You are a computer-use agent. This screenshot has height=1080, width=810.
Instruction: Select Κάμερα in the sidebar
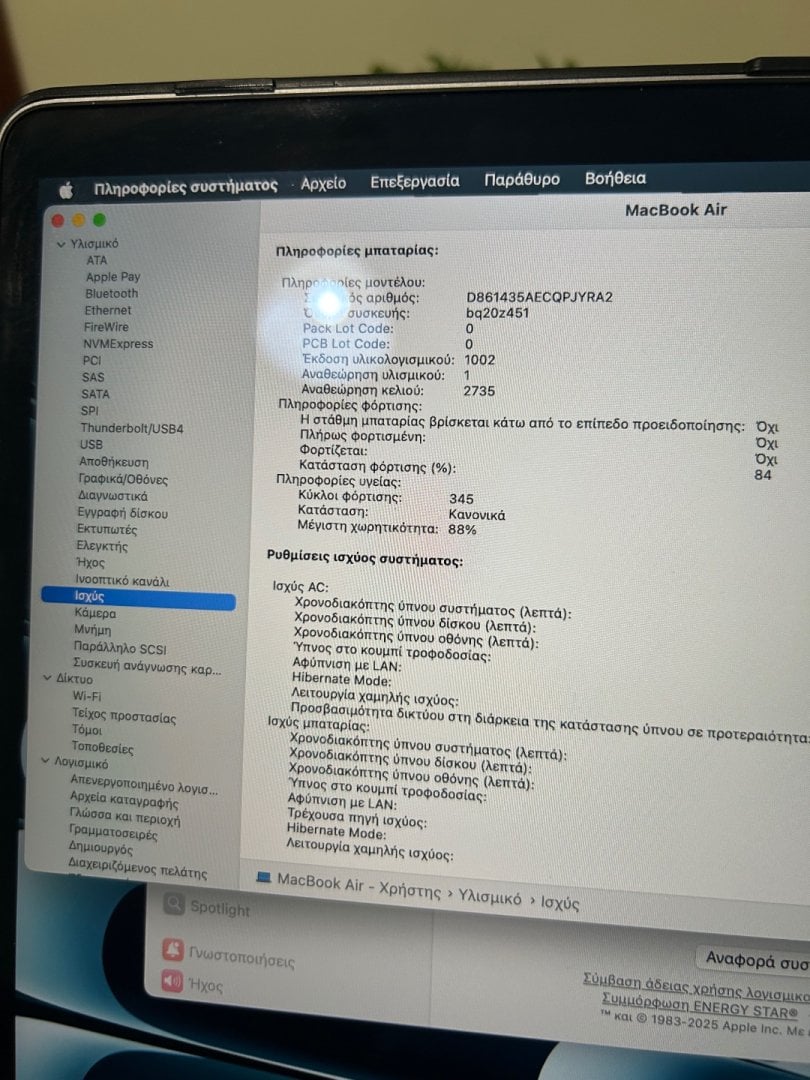[x=95, y=613]
